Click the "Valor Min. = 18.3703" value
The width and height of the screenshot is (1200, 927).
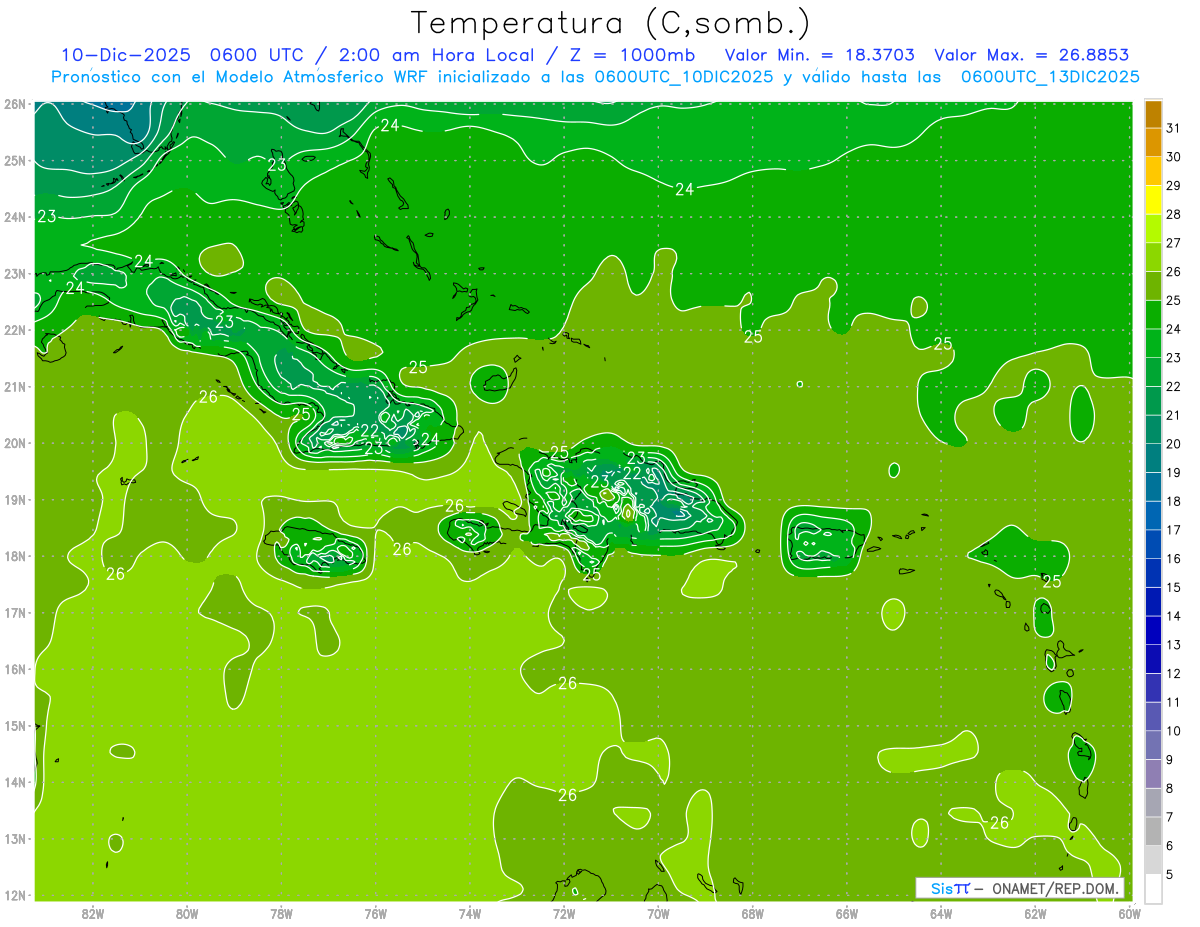(819, 55)
